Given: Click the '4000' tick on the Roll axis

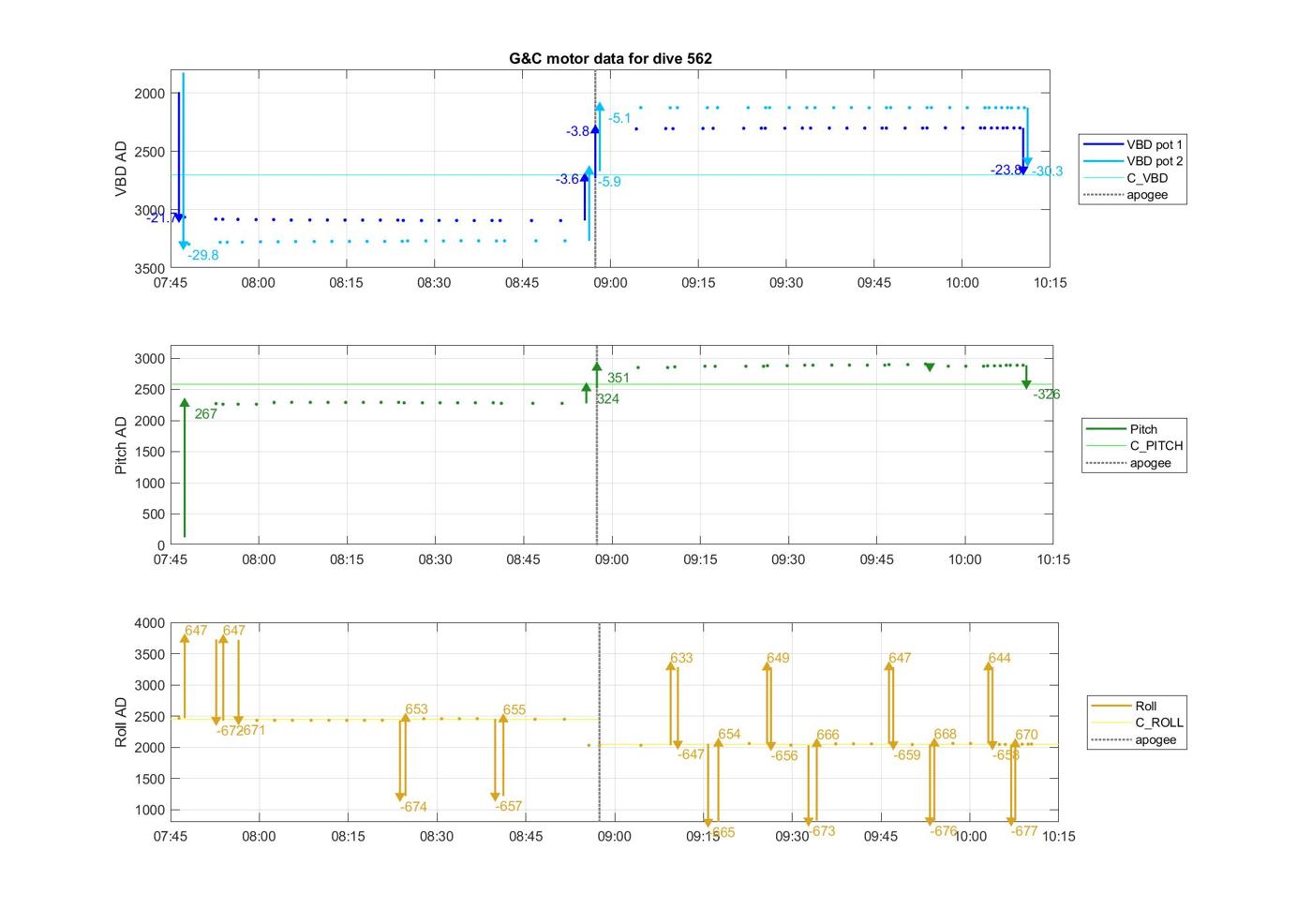Looking at the screenshot, I should point(150,623).
